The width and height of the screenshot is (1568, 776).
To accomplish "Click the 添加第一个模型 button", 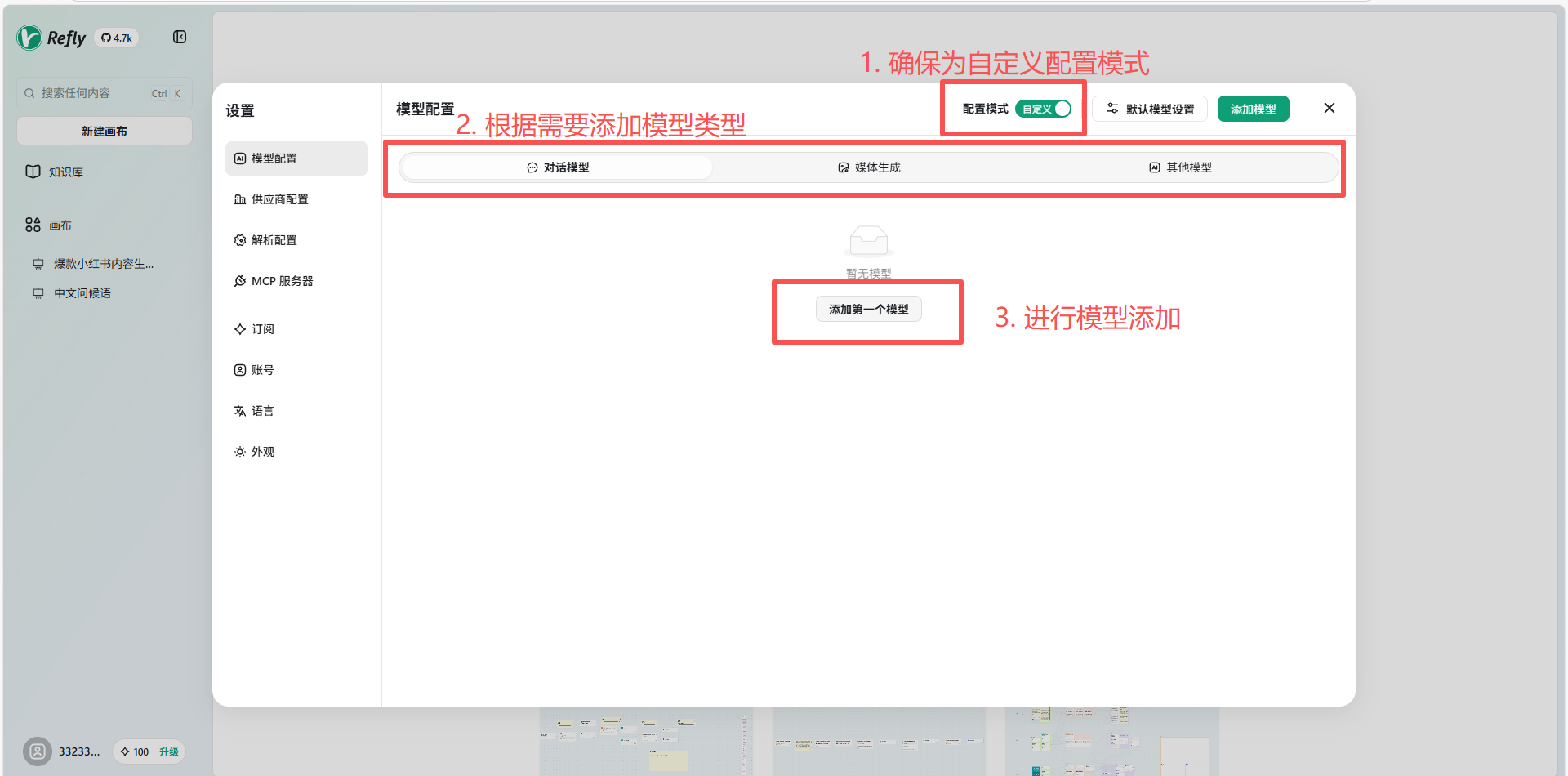I will [868, 310].
